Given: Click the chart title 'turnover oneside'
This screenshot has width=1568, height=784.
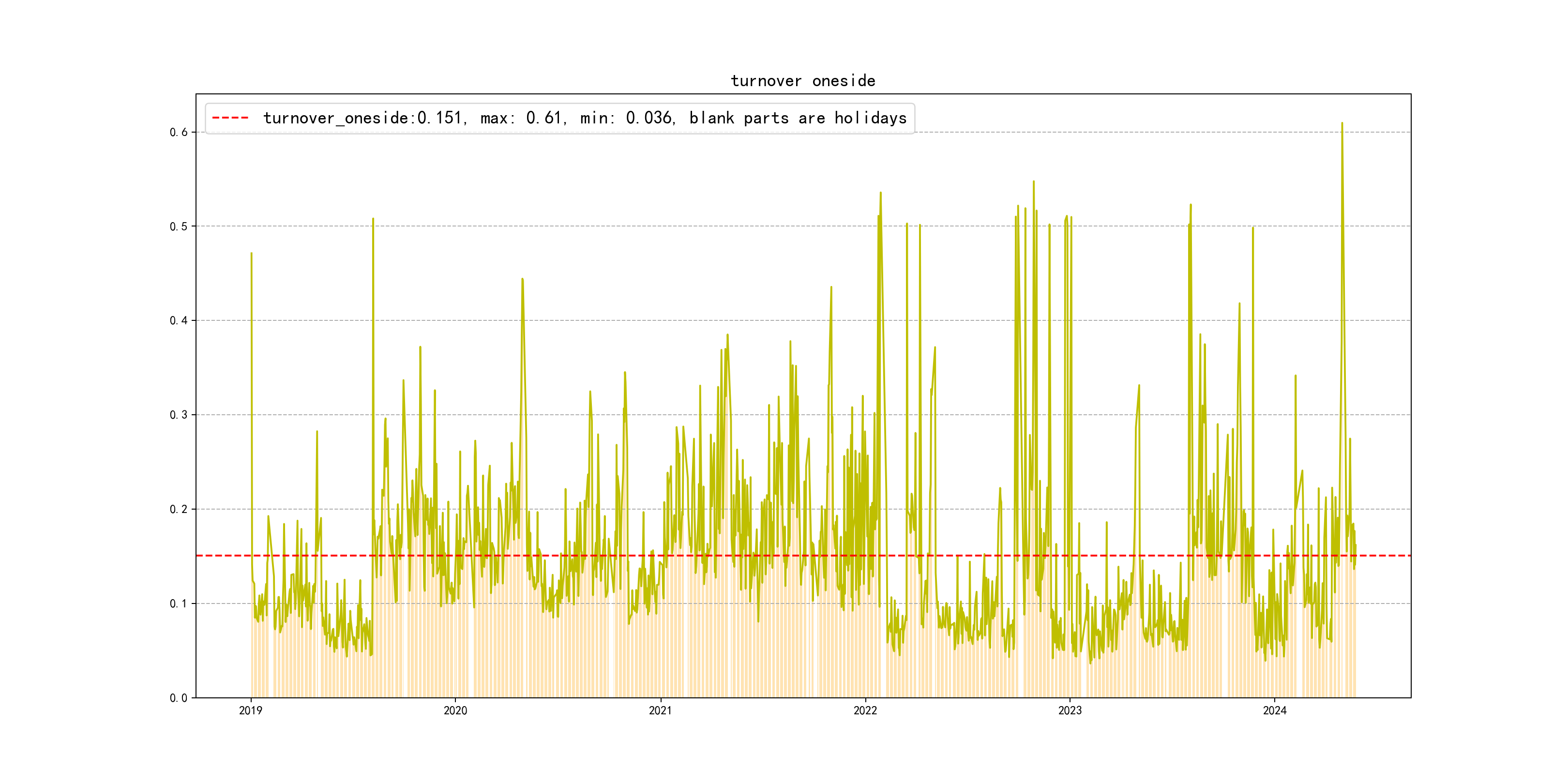Looking at the screenshot, I should [802, 81].
